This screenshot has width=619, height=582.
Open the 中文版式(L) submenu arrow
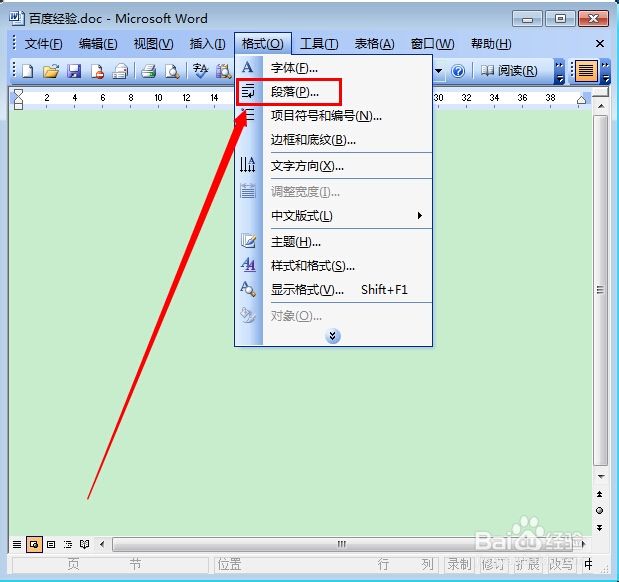point(420,216)
